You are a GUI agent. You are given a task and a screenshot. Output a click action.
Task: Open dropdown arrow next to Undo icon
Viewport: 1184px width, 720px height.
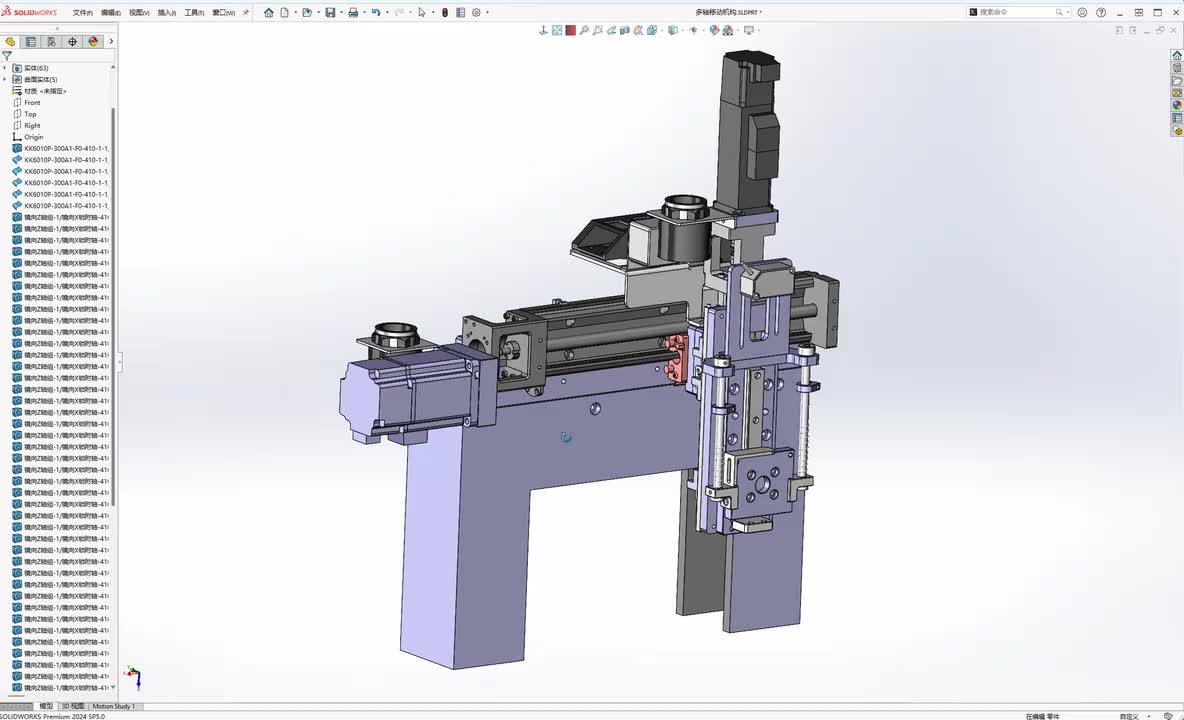(x=387, y=12)
